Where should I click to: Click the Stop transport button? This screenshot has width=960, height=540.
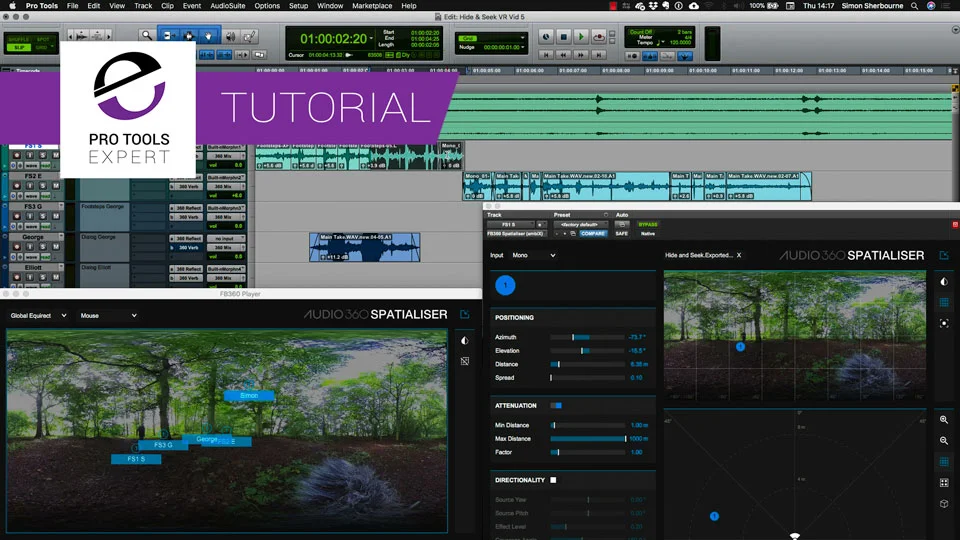coord(563,37)
